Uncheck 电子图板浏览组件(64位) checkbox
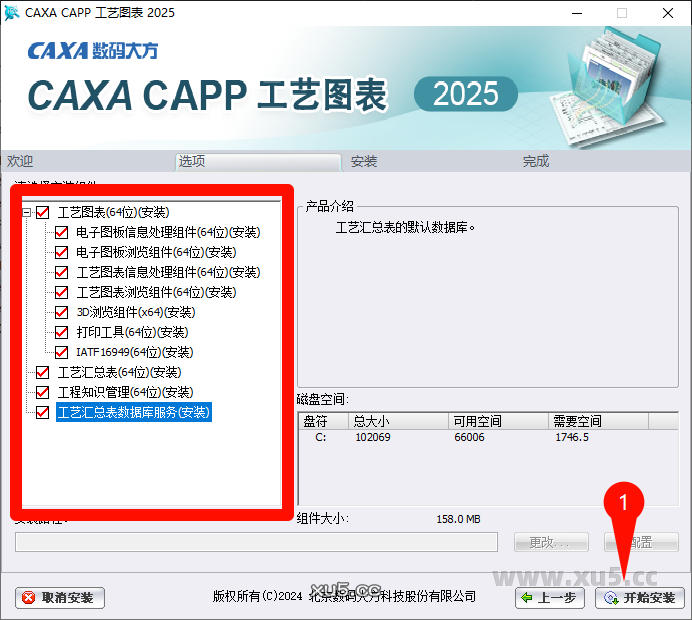692x620 pixels. (62, 252)
